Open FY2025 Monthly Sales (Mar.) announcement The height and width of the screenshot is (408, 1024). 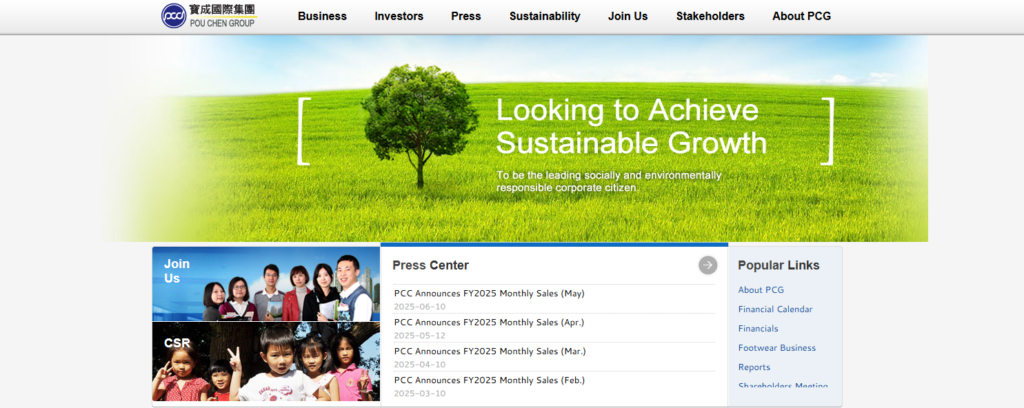point(490,351)
